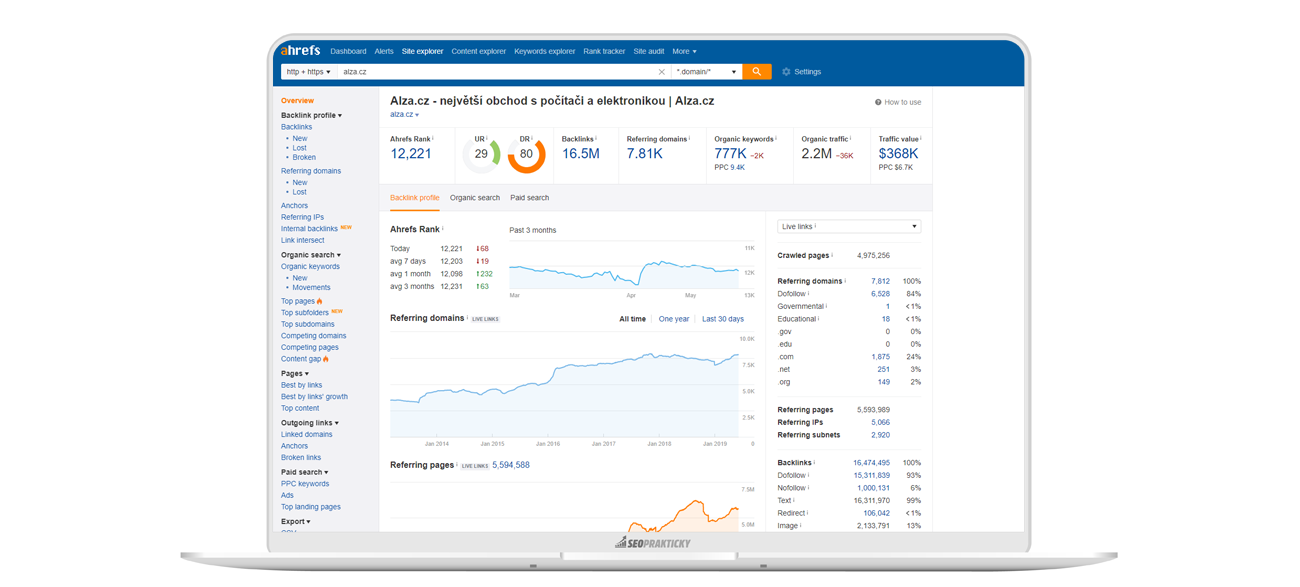Click the fire icon next to Top pages
The height and width of the screenshot is (587, 1300).
coord(320,301)
